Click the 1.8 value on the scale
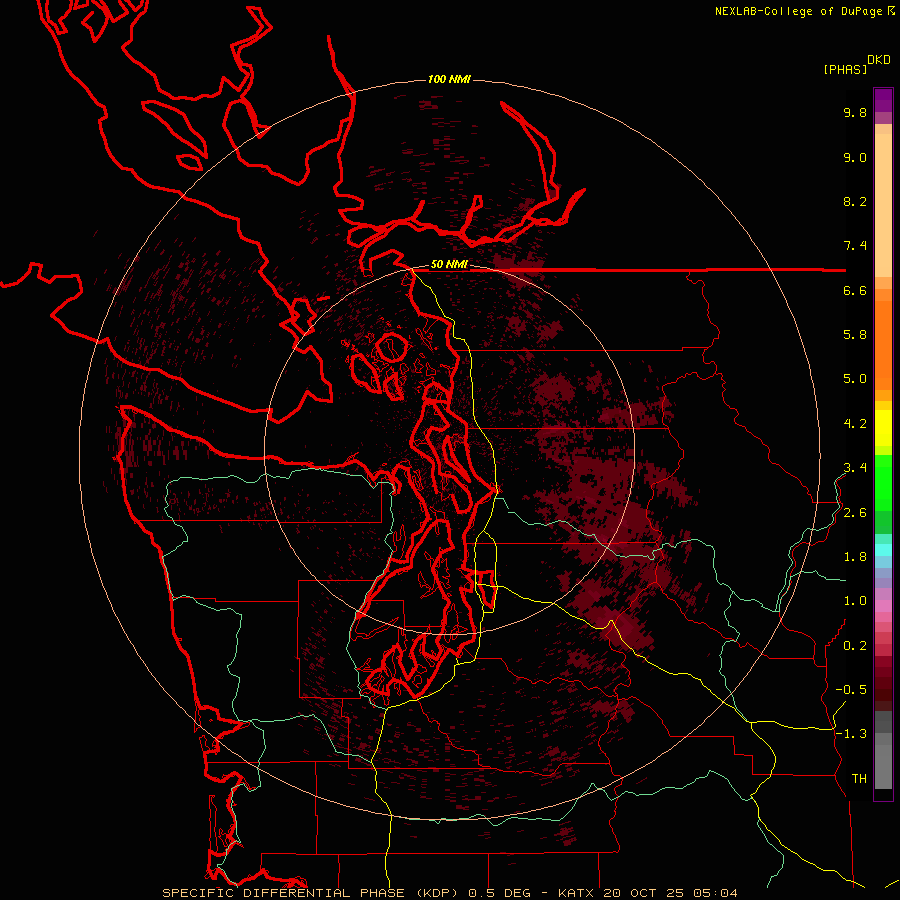The height and width of the screenshot is (900, 900). 855,557
